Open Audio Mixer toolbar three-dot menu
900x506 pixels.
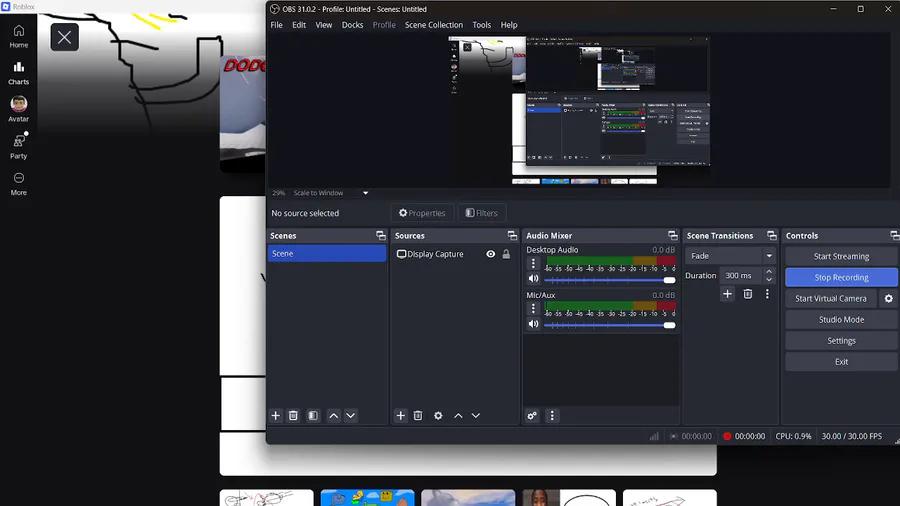point(552,415)
